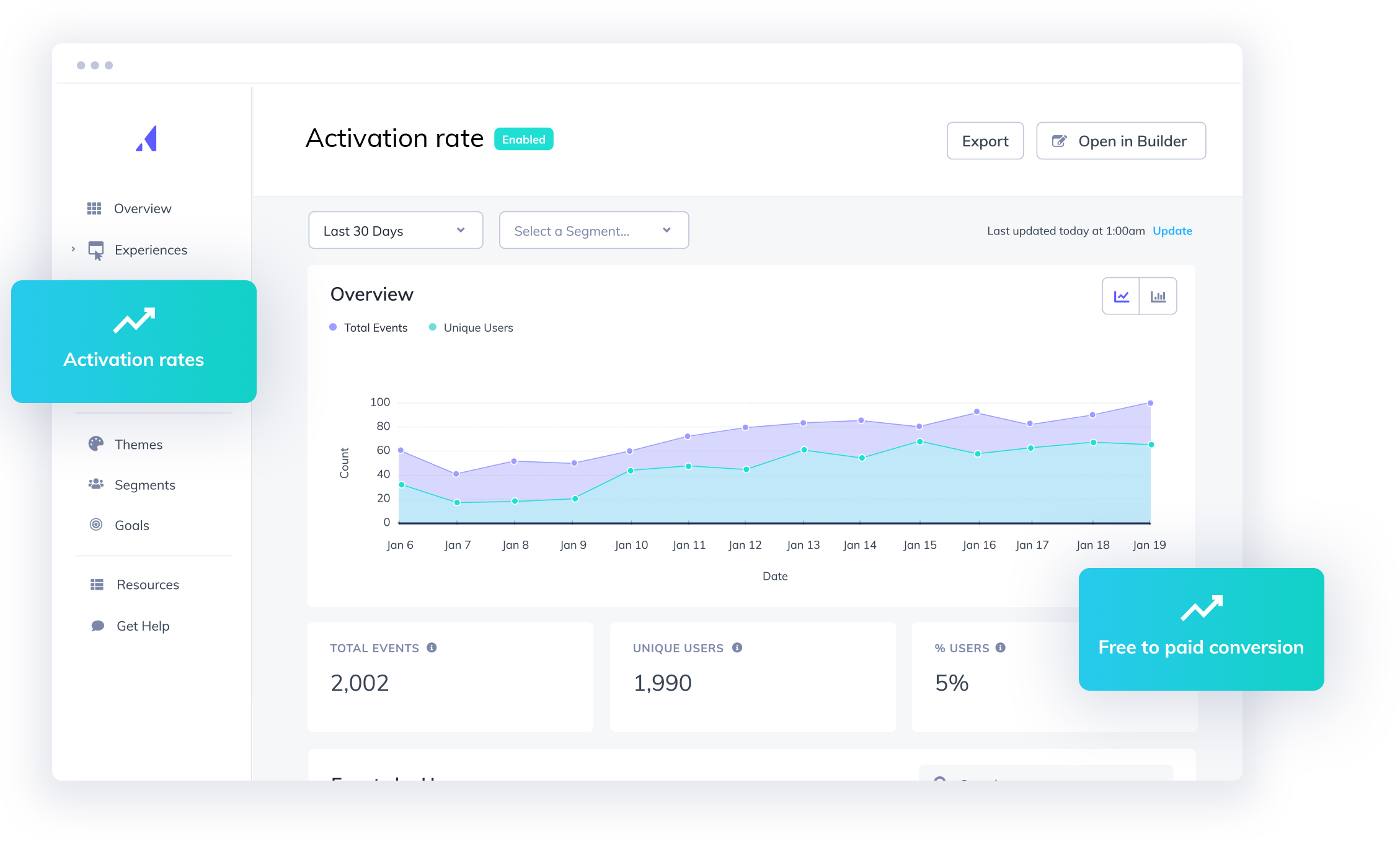Toggle the Unique Users legend series
Image resolution: width=1400 pixels, height=842 pixels.
point(471,327)
